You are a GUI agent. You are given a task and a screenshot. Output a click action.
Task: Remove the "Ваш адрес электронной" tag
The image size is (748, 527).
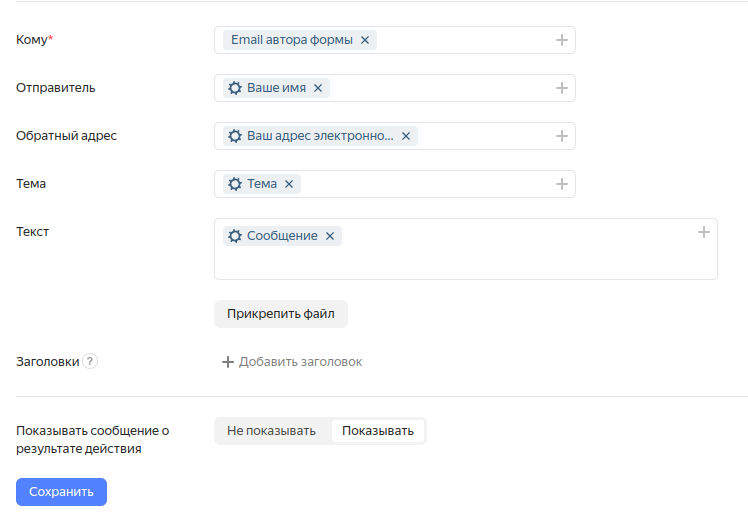[406, 136]
